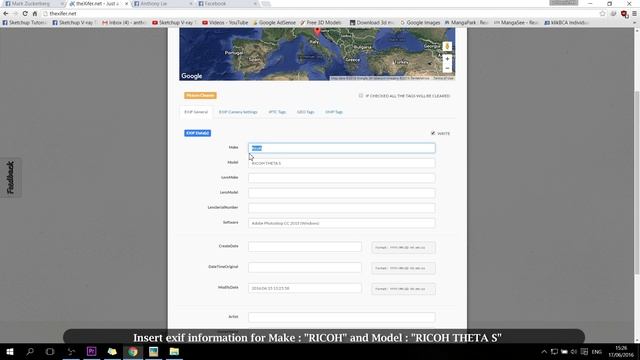This screenshot has height=360, width=640.
Task: Click into the Artist field
Action: pos(342,317)
